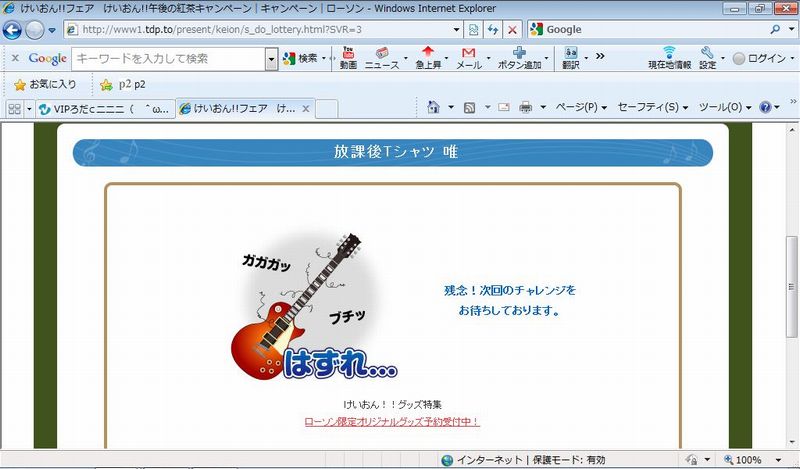Click the ローソン限定オリジナルグッズ予約受付中 link
Viewport: 800px width, 469px height.
pos(392,422)
